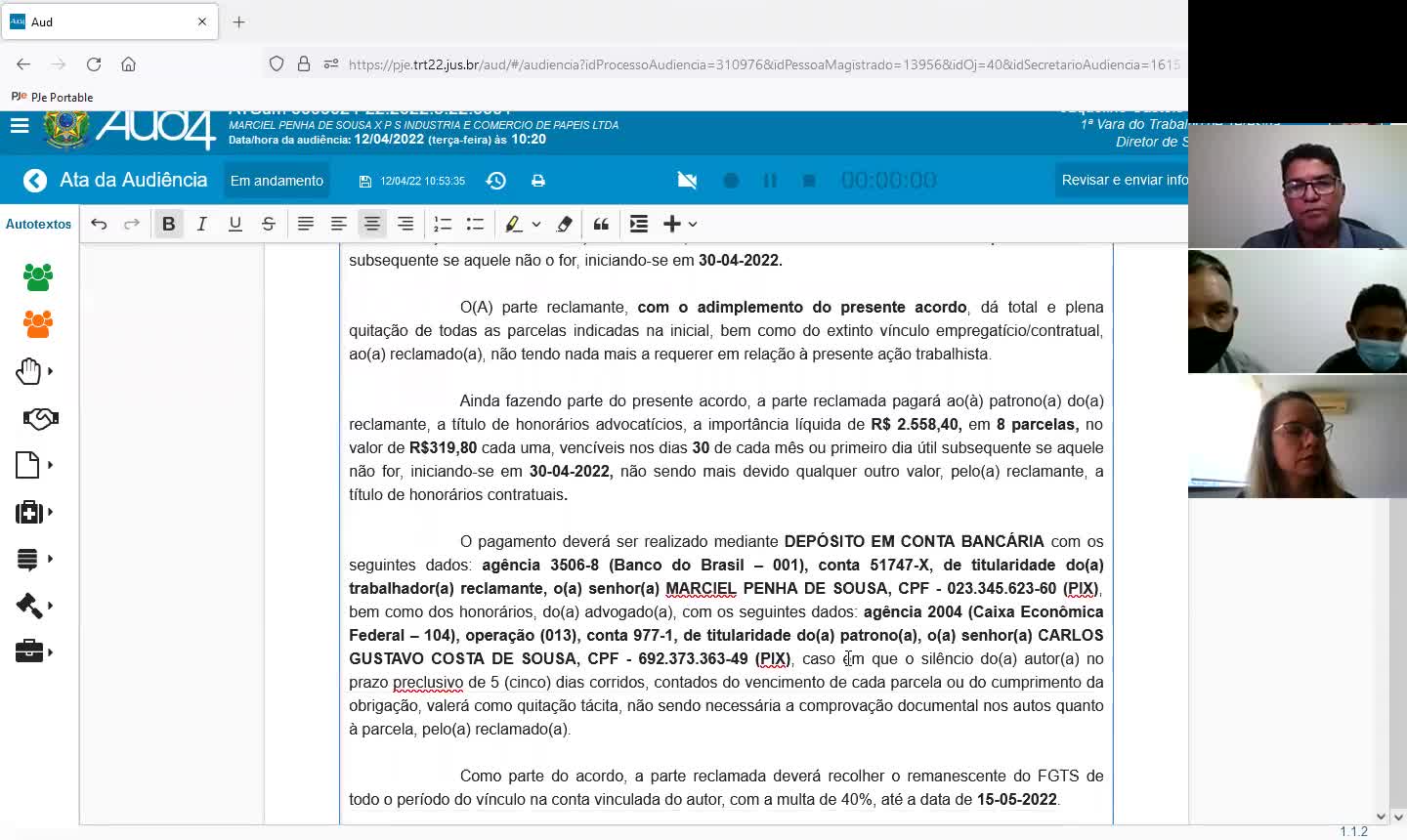Screen dimensions: 1407x840
Task: Expand the briefcase autotext menu
Action: (33, 651)
